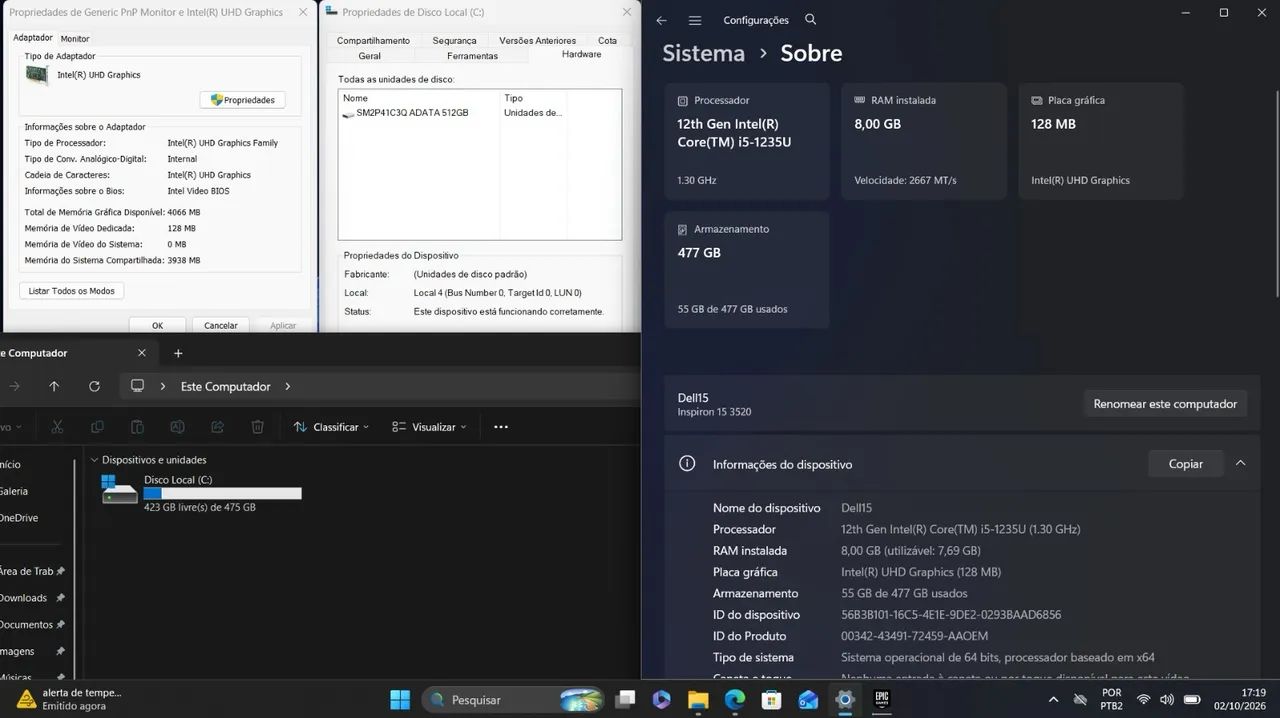The height and width of the screenshot is (718, 1280).
Task: Open Outlook from the taskbar
Action: coord(808,699)
